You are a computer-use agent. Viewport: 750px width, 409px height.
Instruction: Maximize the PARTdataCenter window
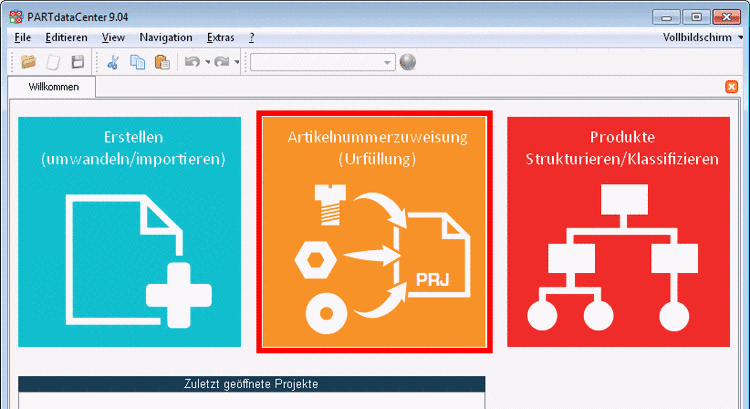click(696, 17)
